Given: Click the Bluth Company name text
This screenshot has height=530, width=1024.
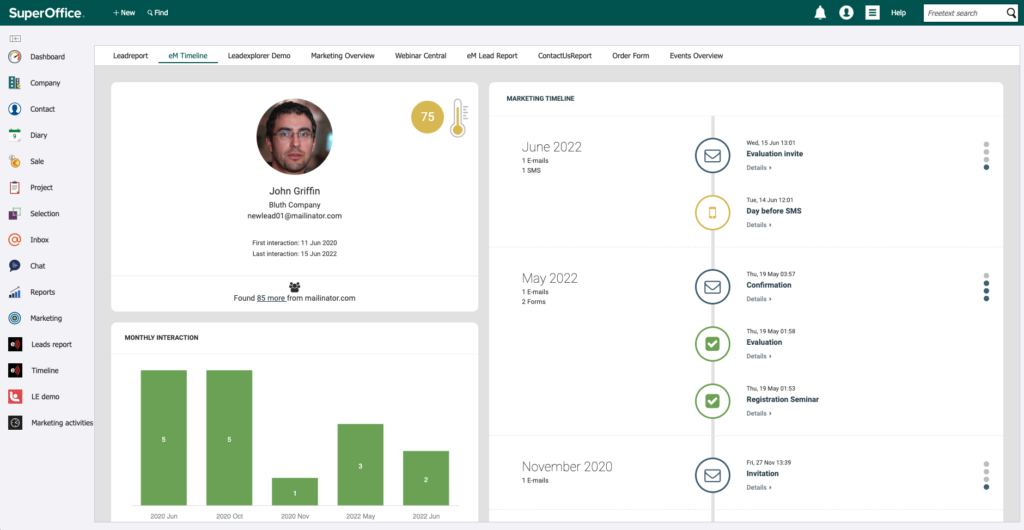Looking at the screenshot, I should [x=295, y=204].
